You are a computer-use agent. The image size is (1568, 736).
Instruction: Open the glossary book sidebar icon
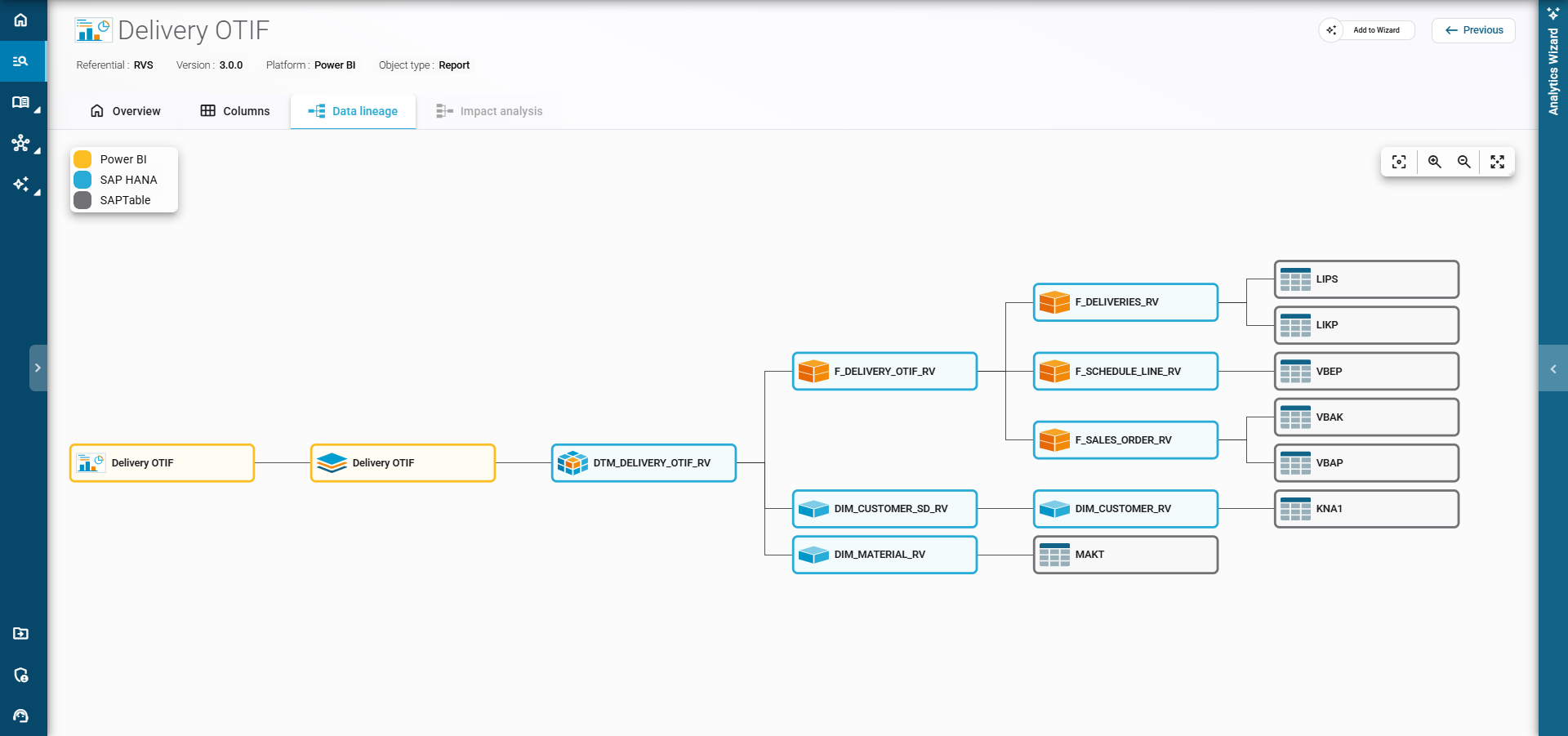coord(21,102)
